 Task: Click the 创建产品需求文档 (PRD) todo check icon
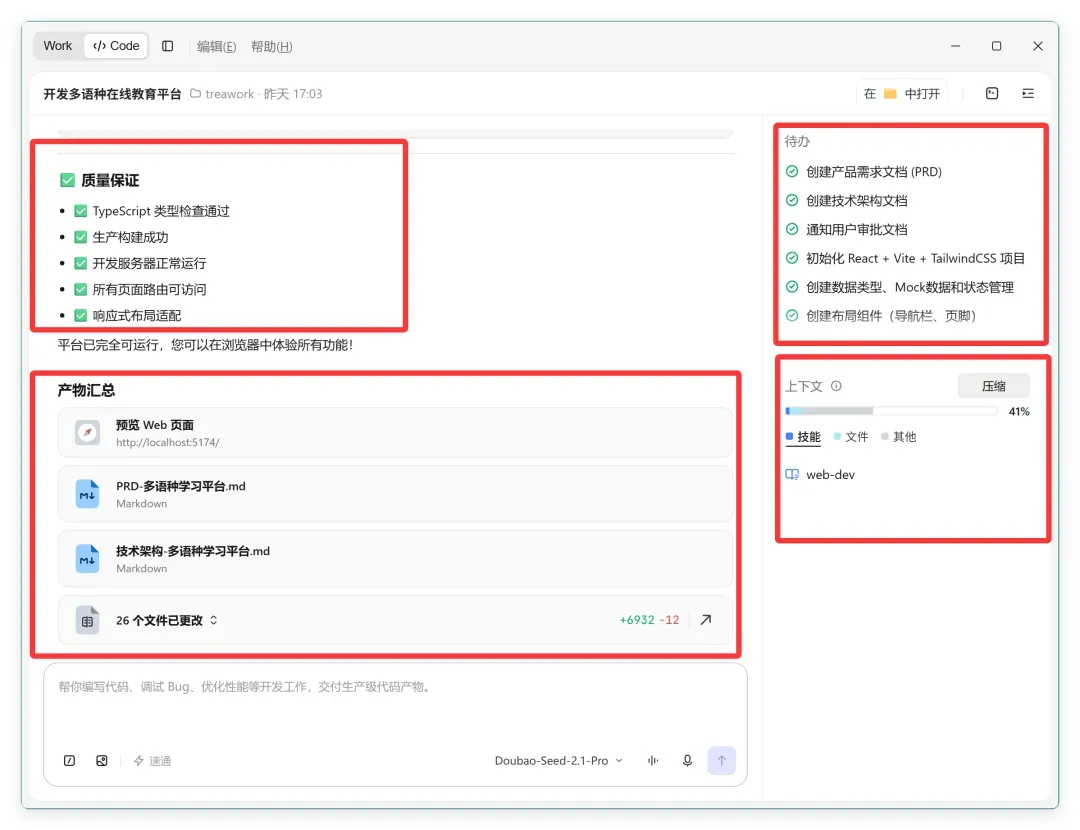point(792,172)
